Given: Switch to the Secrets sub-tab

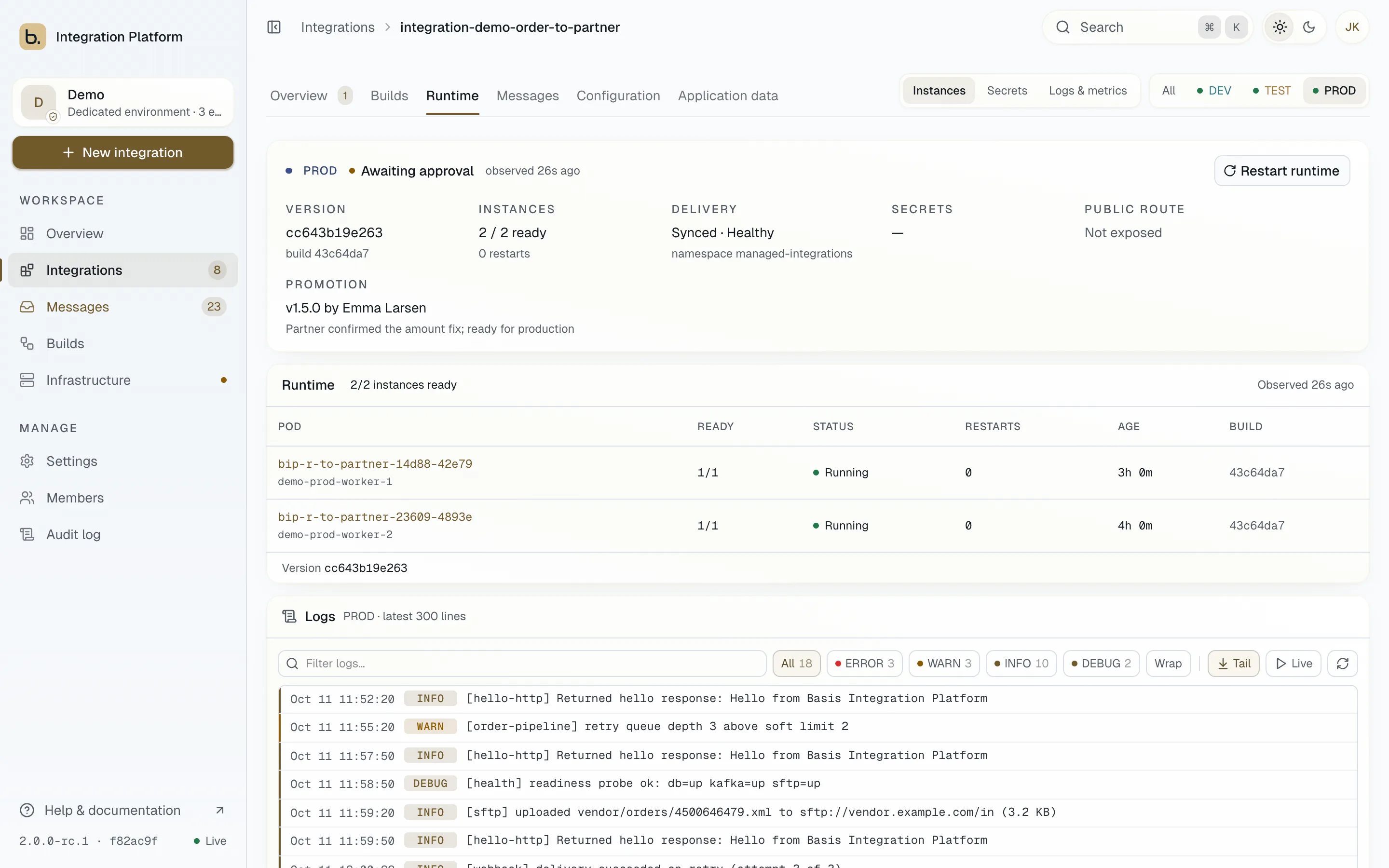Looking at the screenshot, I should pos(1007,91).
